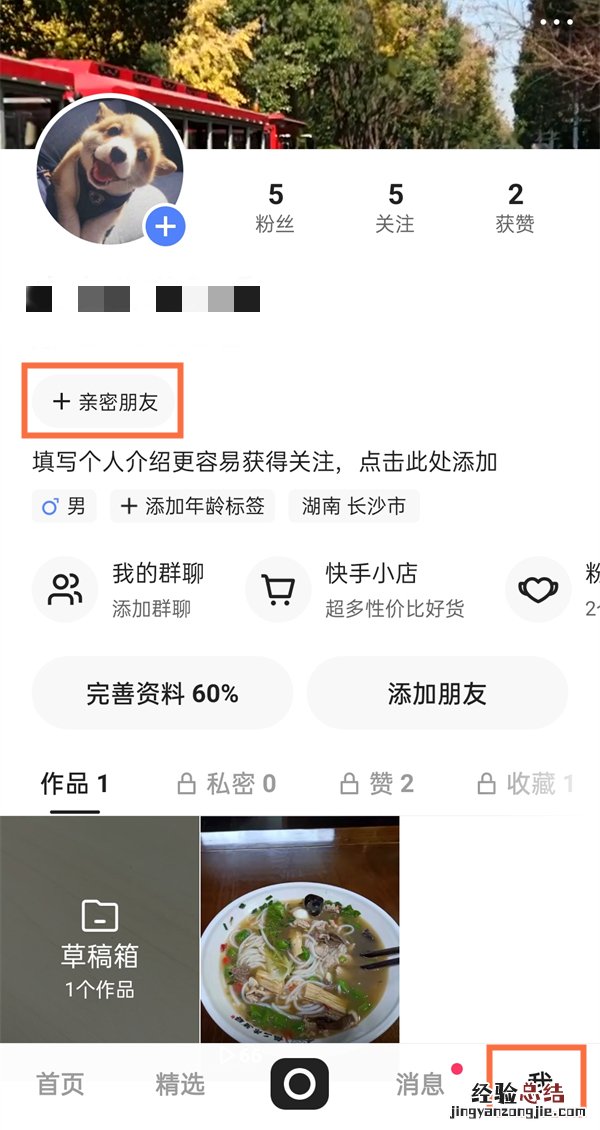Add an age tag via 添加年龄标签

click(192, 506)
